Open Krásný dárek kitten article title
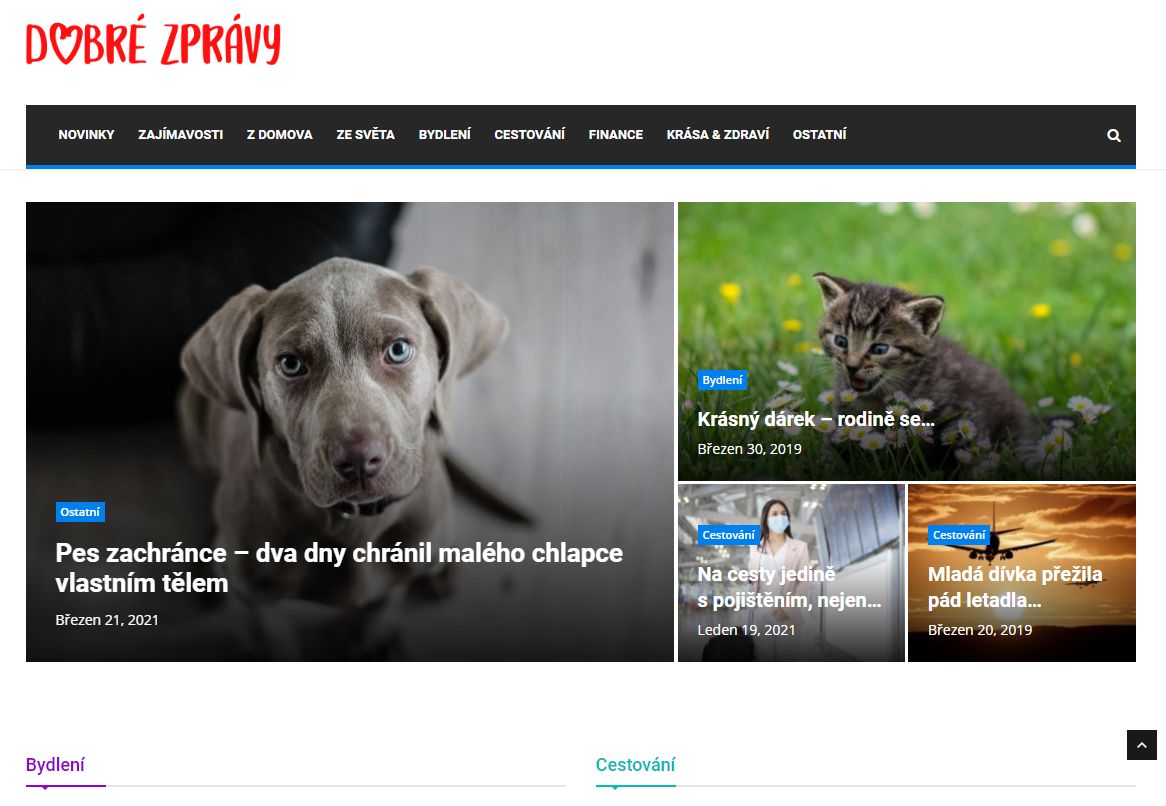The image size is (1166, 806). pyautogui.click(x=816, y=419)
